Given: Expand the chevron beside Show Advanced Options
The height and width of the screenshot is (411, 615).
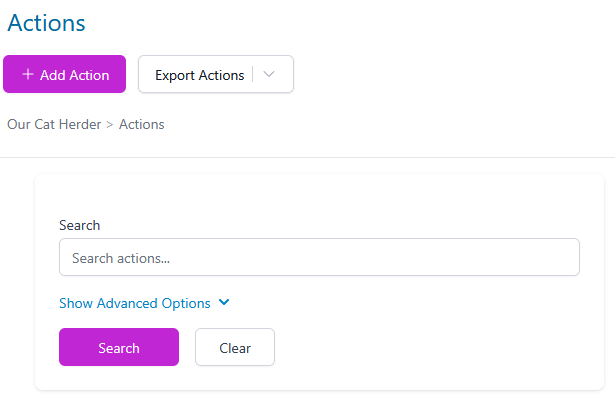Looking at the screenshot, I should point(224,303).
